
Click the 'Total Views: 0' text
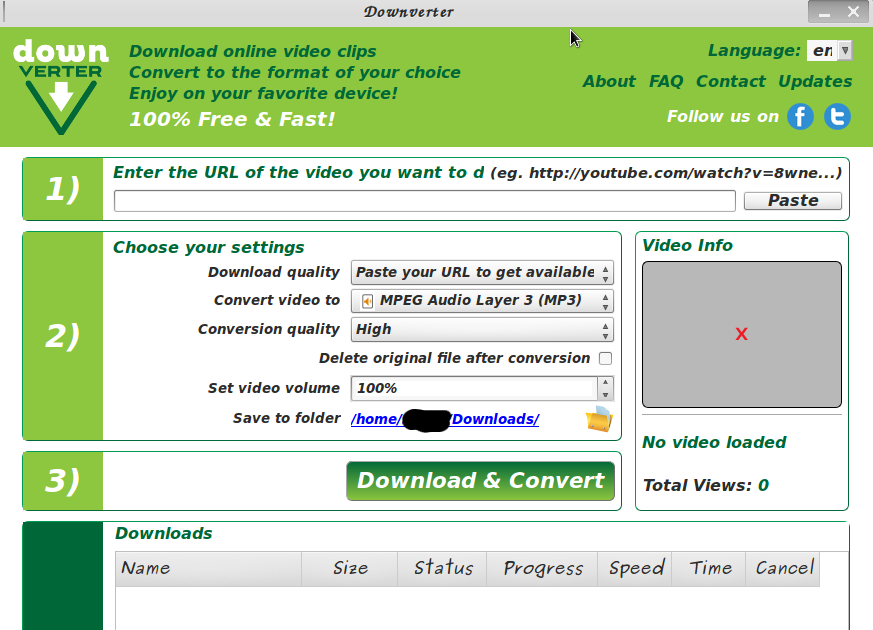click(706, 485)
